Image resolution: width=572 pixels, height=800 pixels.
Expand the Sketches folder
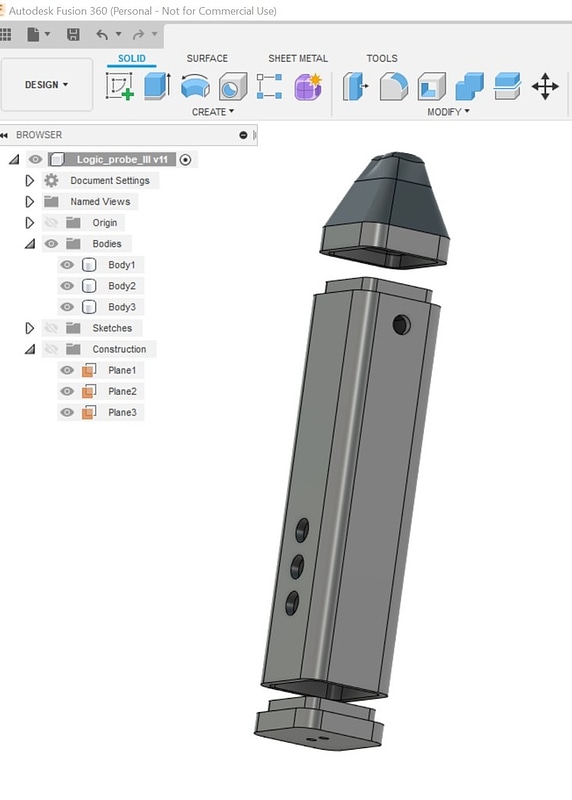30,328
